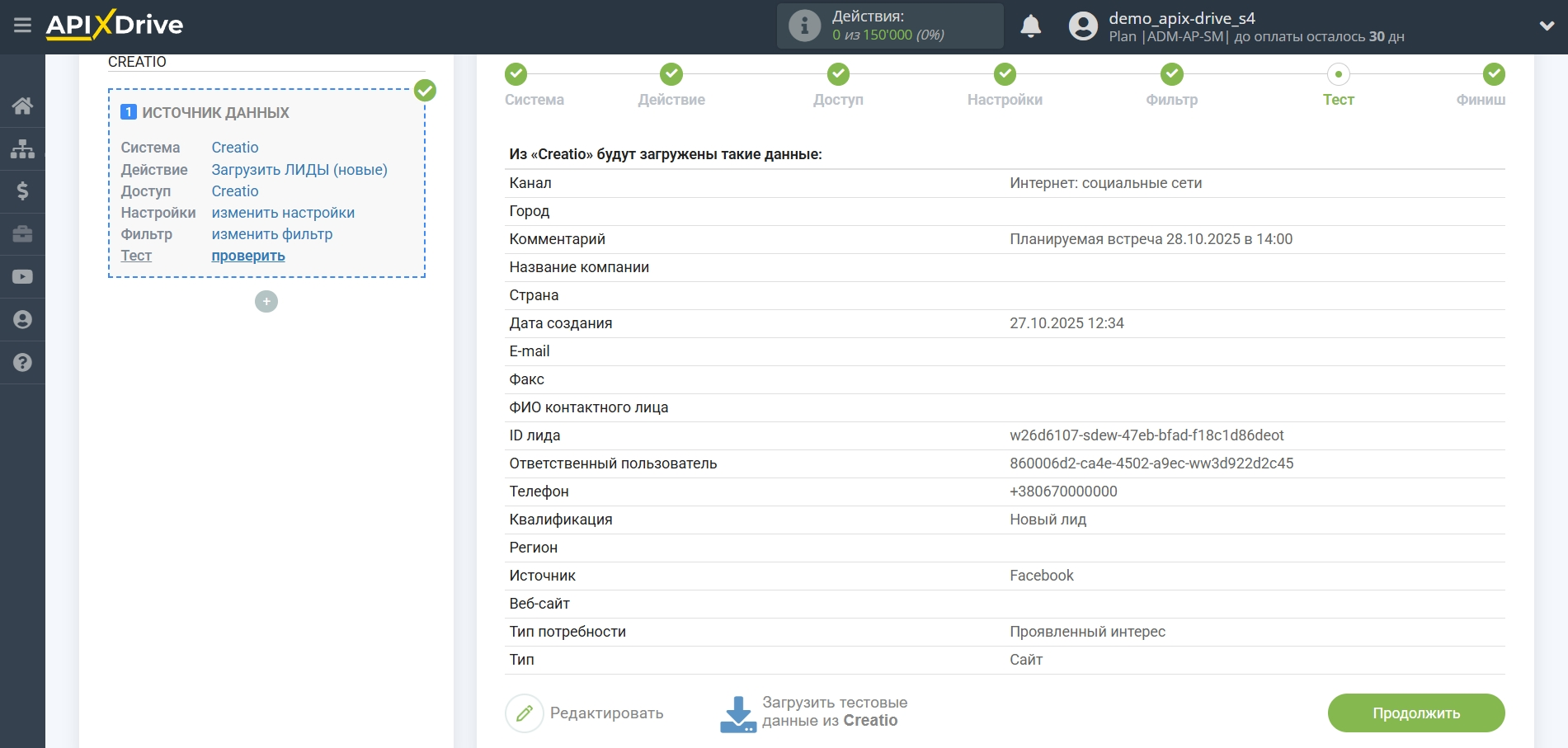Click the actions counter 0 из 150'000
The height and width of the screenshot is (748, 1568).
tap(888, 35)
